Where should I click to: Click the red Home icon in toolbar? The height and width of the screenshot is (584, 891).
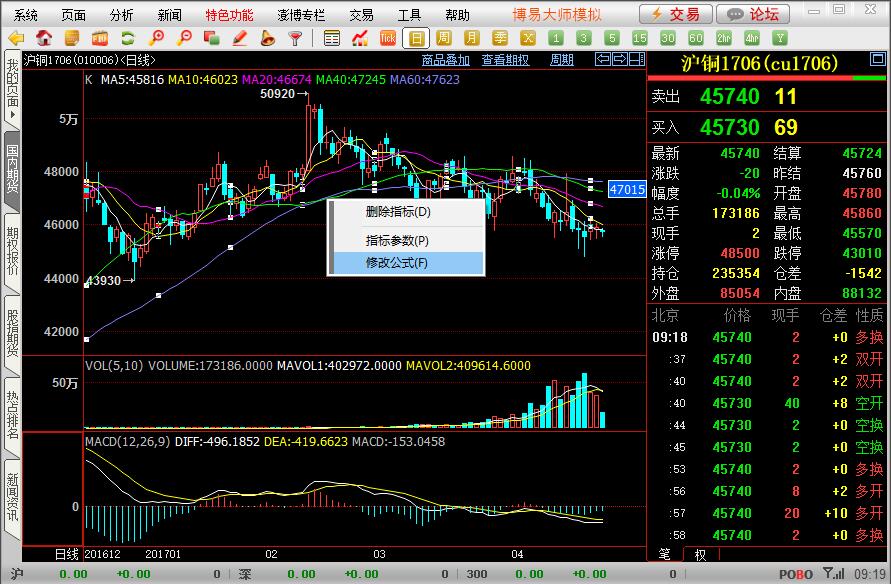click(44, 38)
